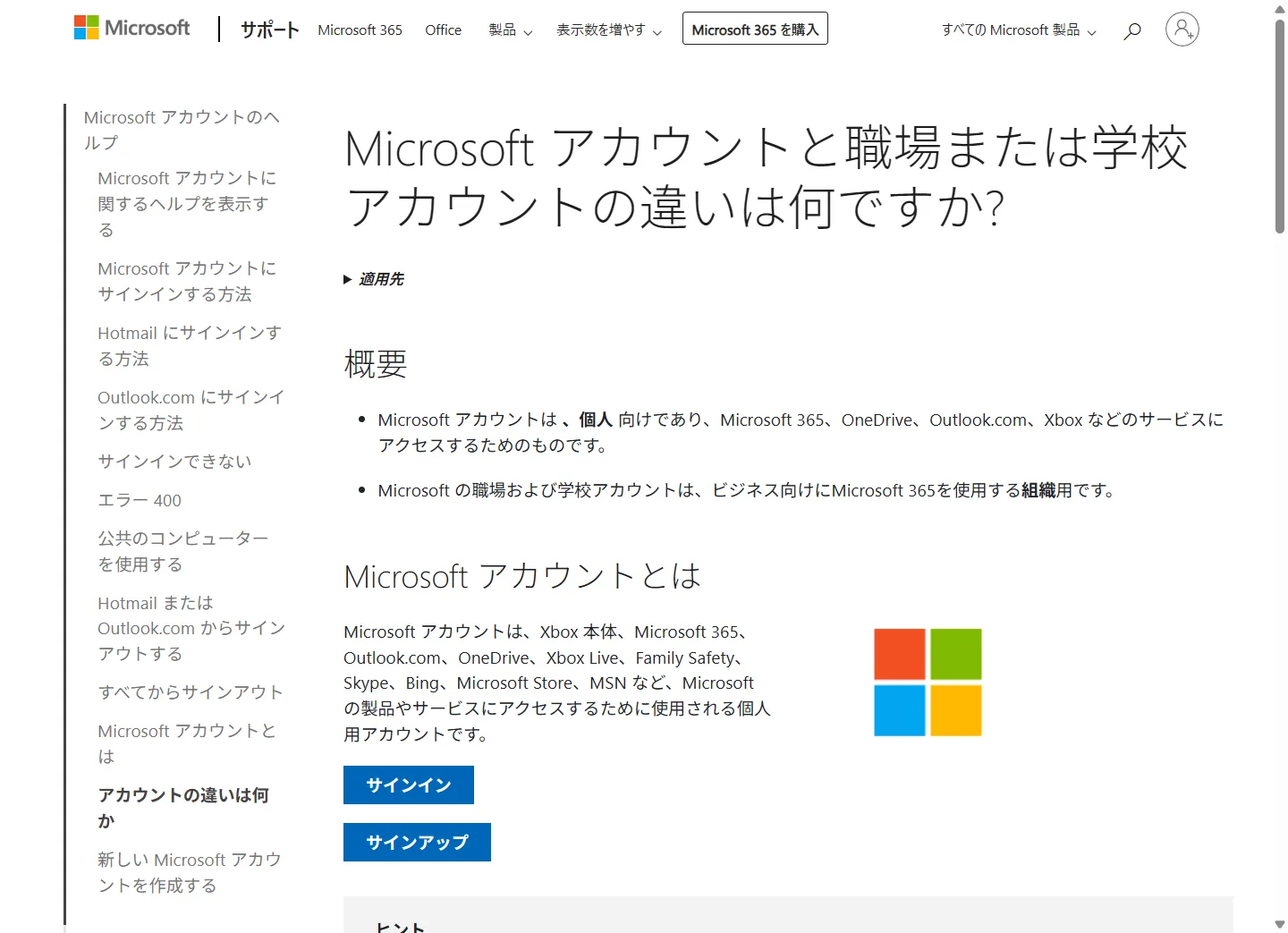The image size is (1288, 933).
Task: Open Office in top navigation
Action: coord(443,30)
